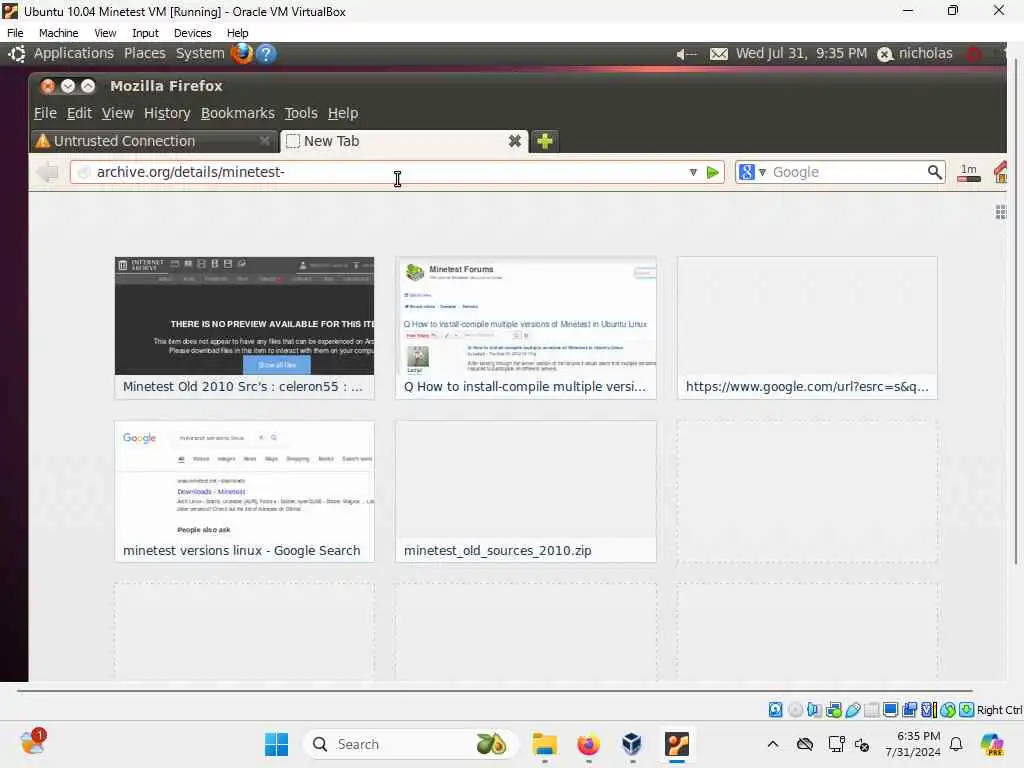Click the VirtualBox window vertical scrollbar
The width and height of the screenshot is (1024, 768).
1016,310
